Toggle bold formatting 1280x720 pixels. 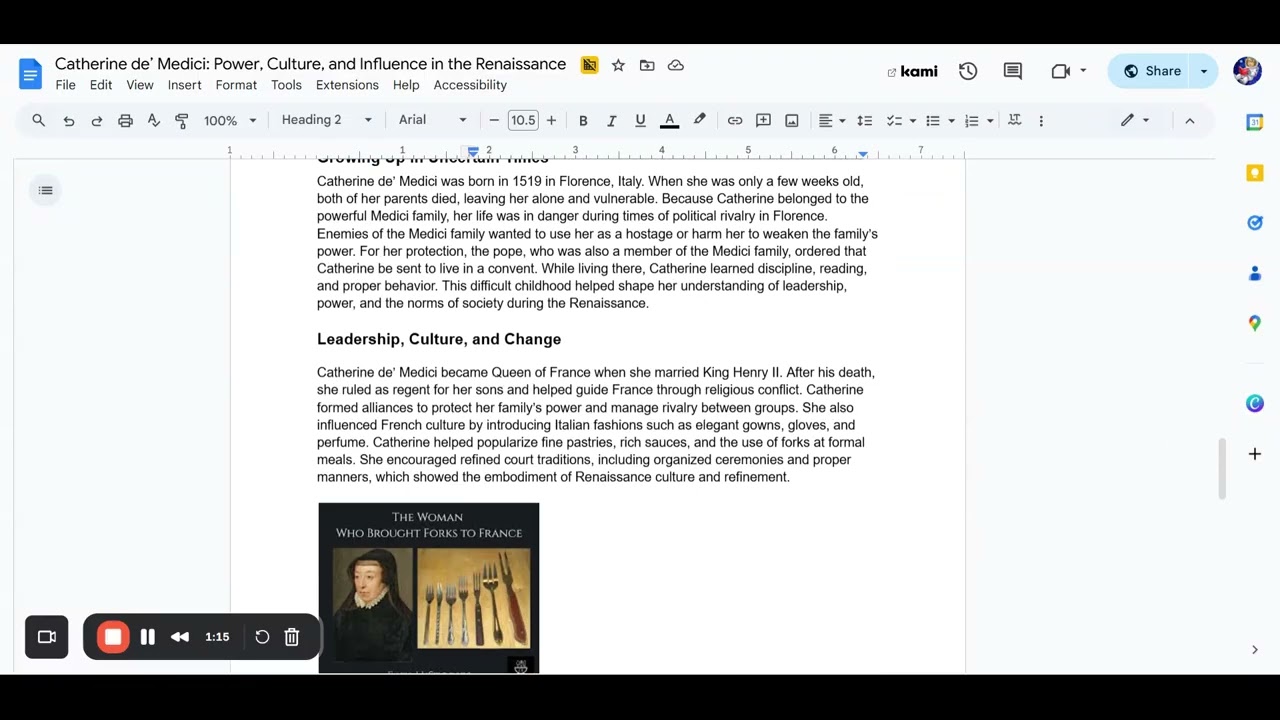click(x=583, y=120)
